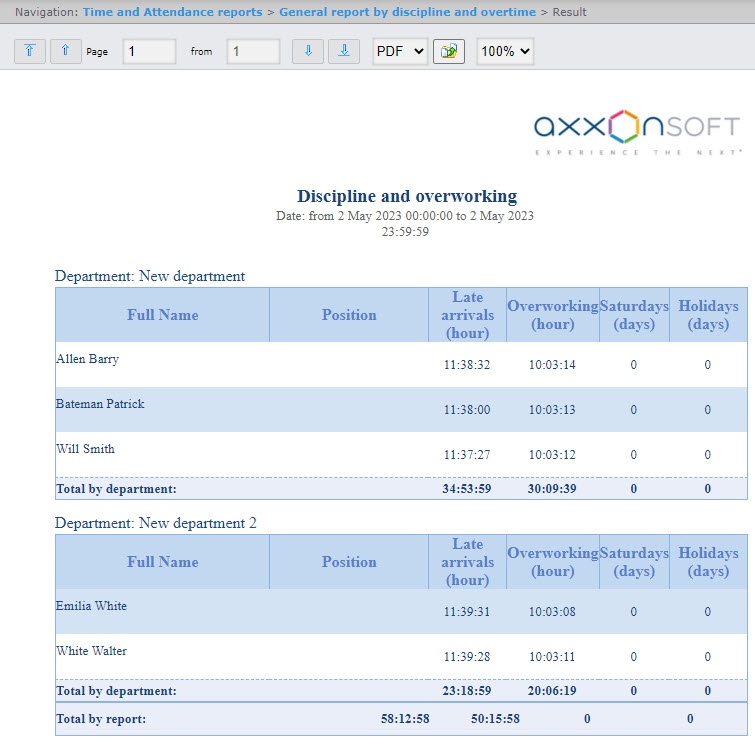Open Time and Attendance reports breadcrumb
Screen dimensions: 755x745
[x=172, y=12]
